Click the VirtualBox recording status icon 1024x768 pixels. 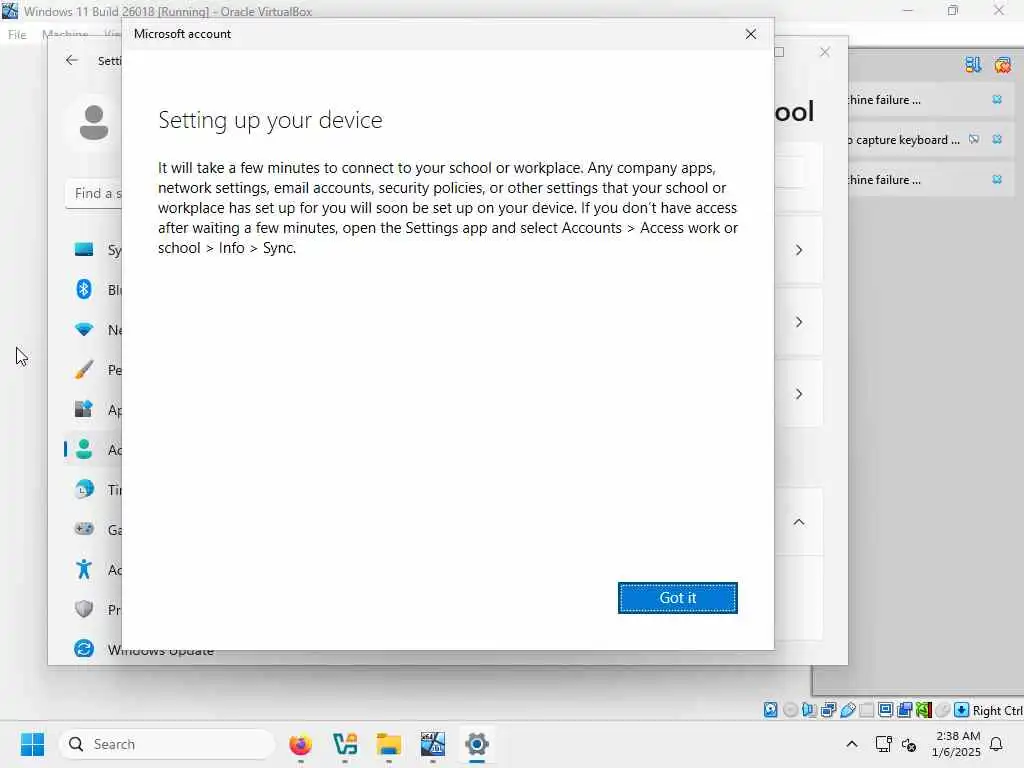[904, 710]
